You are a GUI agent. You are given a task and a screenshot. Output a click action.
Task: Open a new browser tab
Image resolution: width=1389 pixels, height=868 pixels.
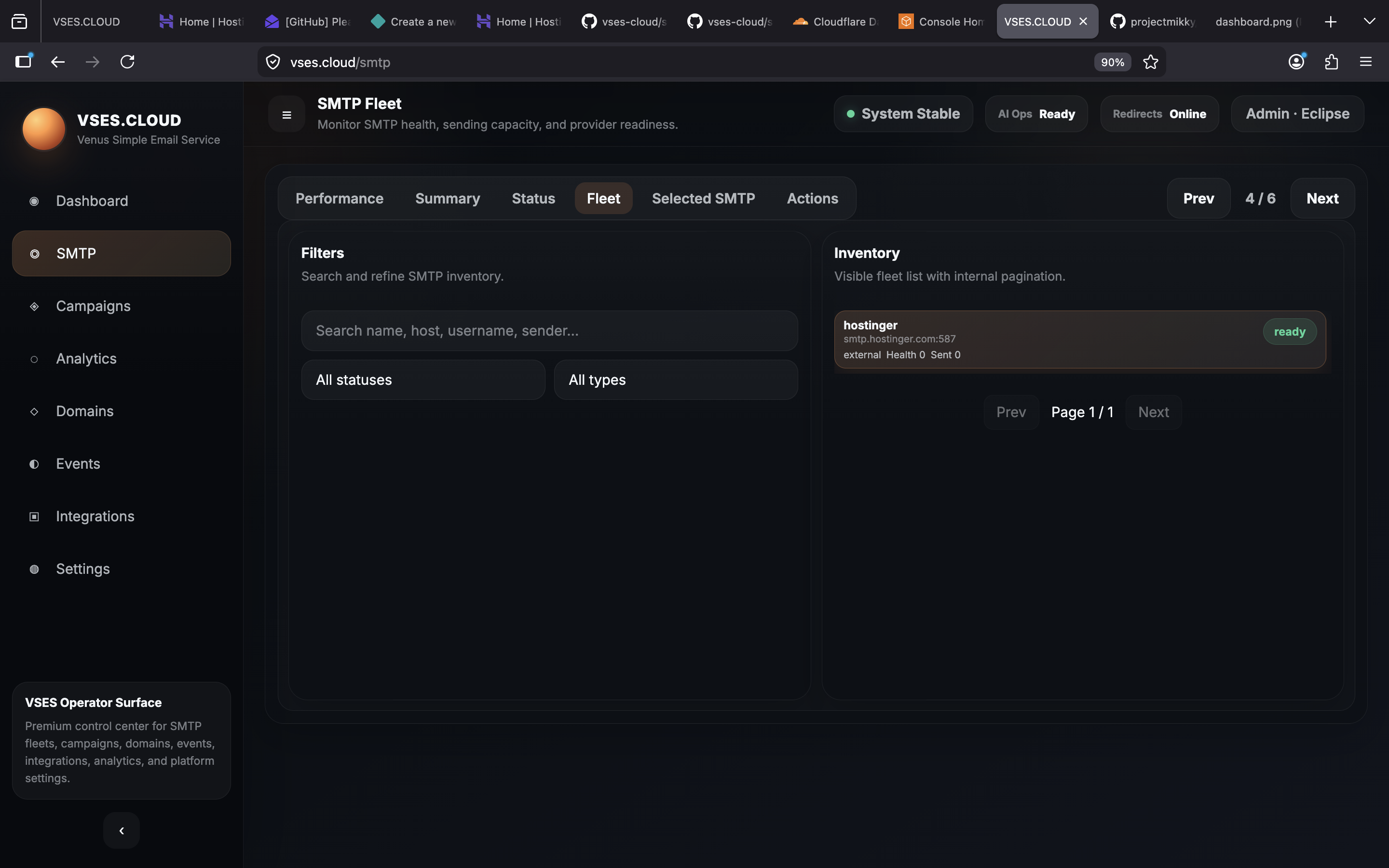[x=1331, y=22]
